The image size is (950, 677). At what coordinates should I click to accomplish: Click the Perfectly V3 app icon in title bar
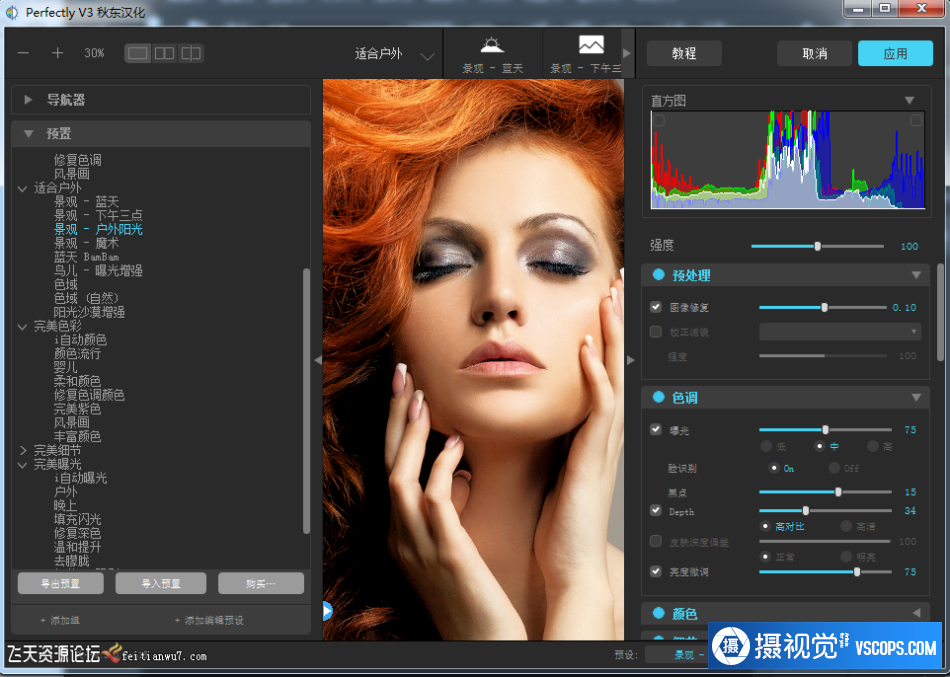coord(12,12)
